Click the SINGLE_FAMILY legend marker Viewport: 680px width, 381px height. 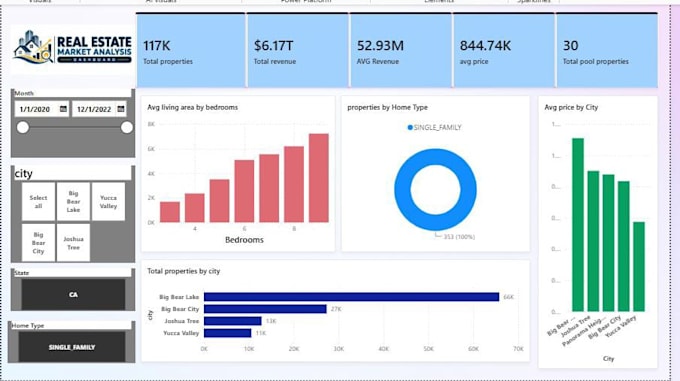pyautogui.click(x=410, y=127)
